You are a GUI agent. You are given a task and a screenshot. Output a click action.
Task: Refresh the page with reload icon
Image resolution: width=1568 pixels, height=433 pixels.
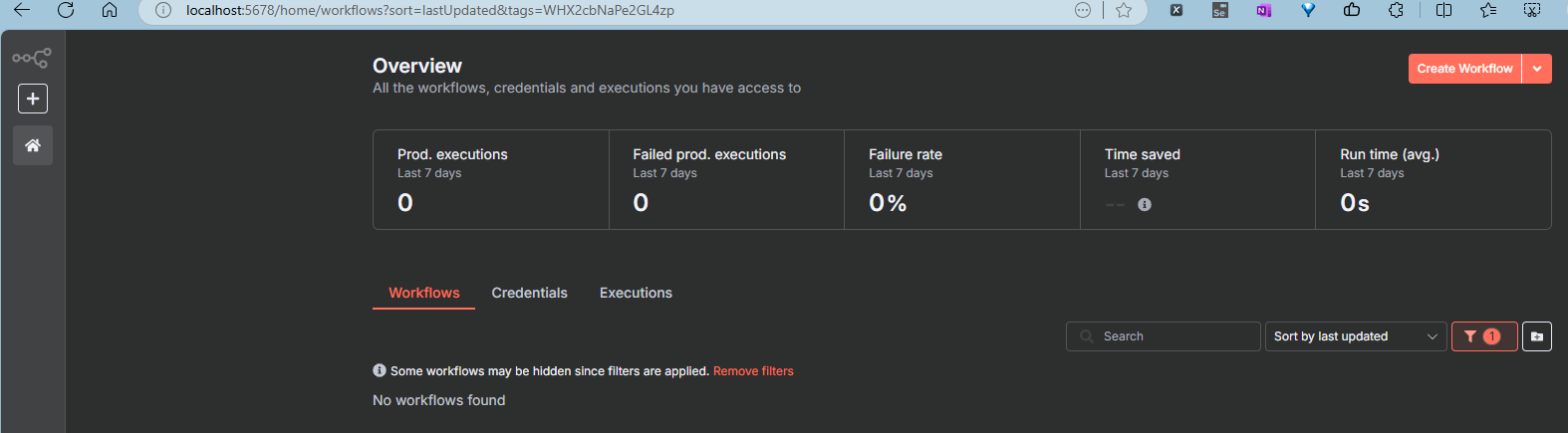tap(66, 10)
